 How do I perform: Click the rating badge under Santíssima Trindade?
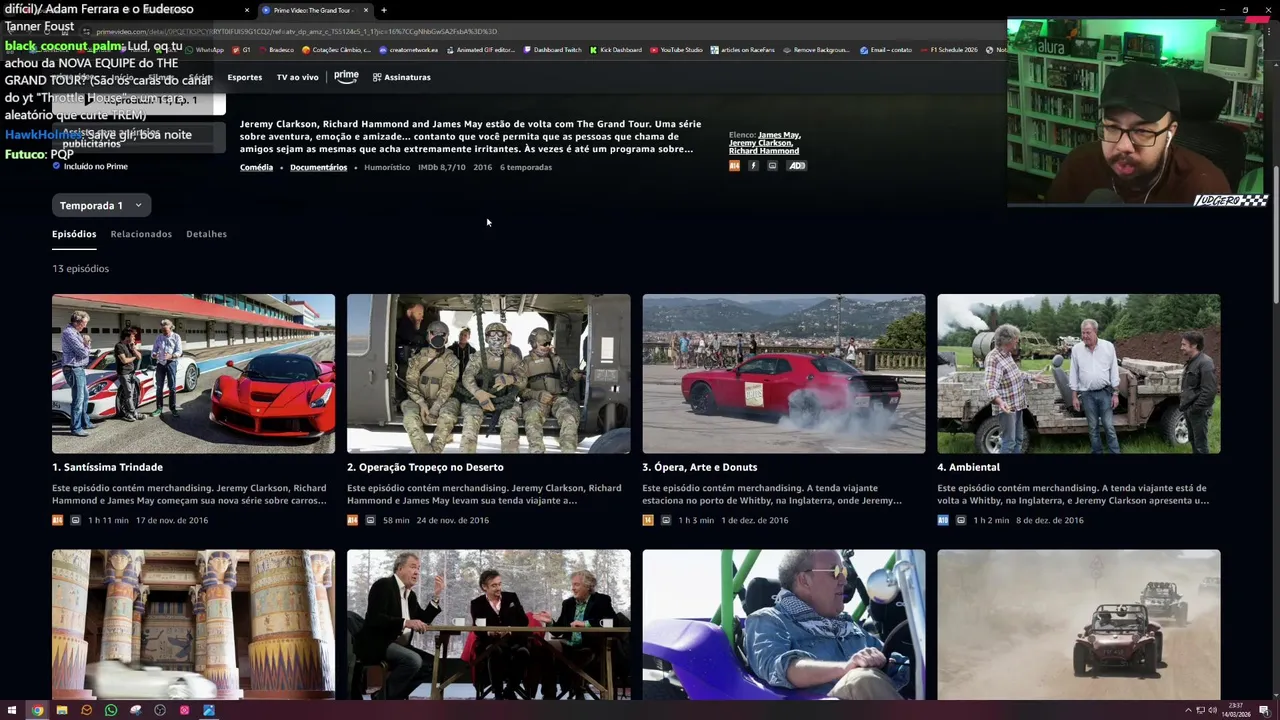pos(57,520)
